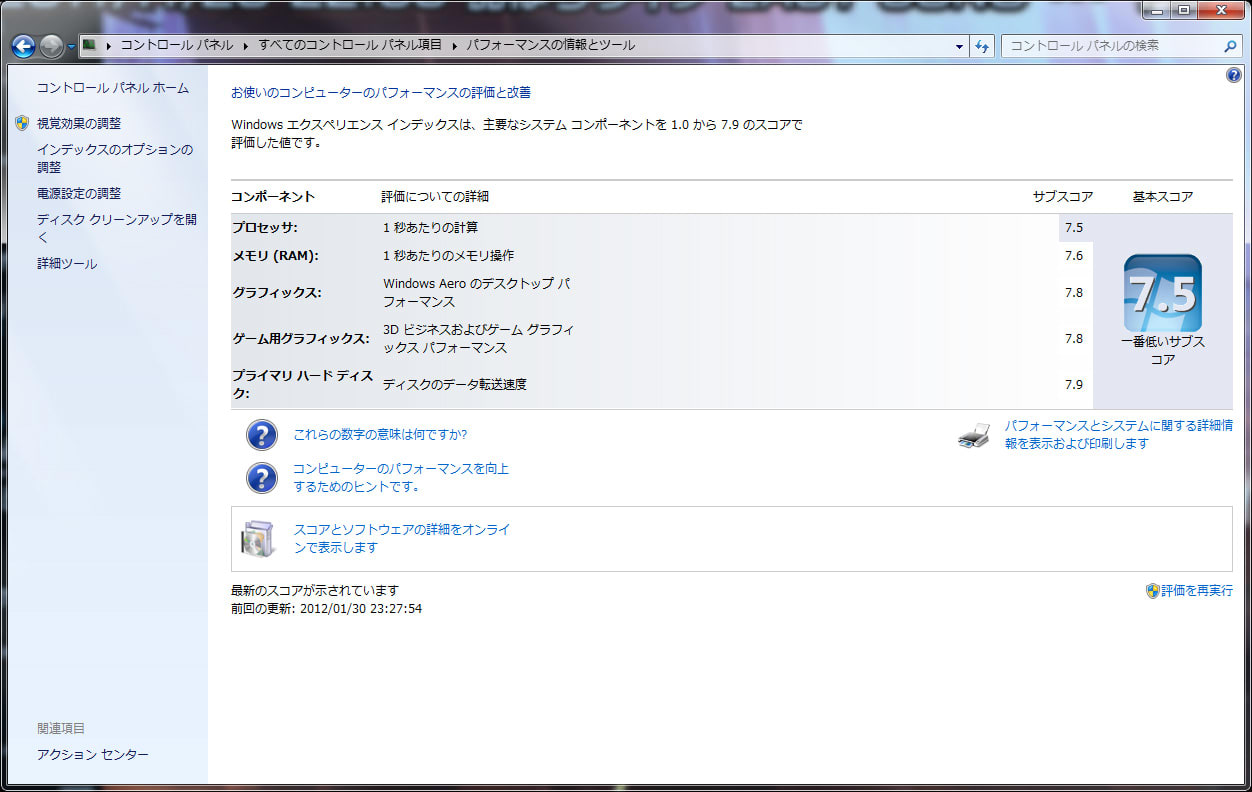Click the page heading お使いのコンピューターのパフォーマンスの評価と改善

[381, 92]
